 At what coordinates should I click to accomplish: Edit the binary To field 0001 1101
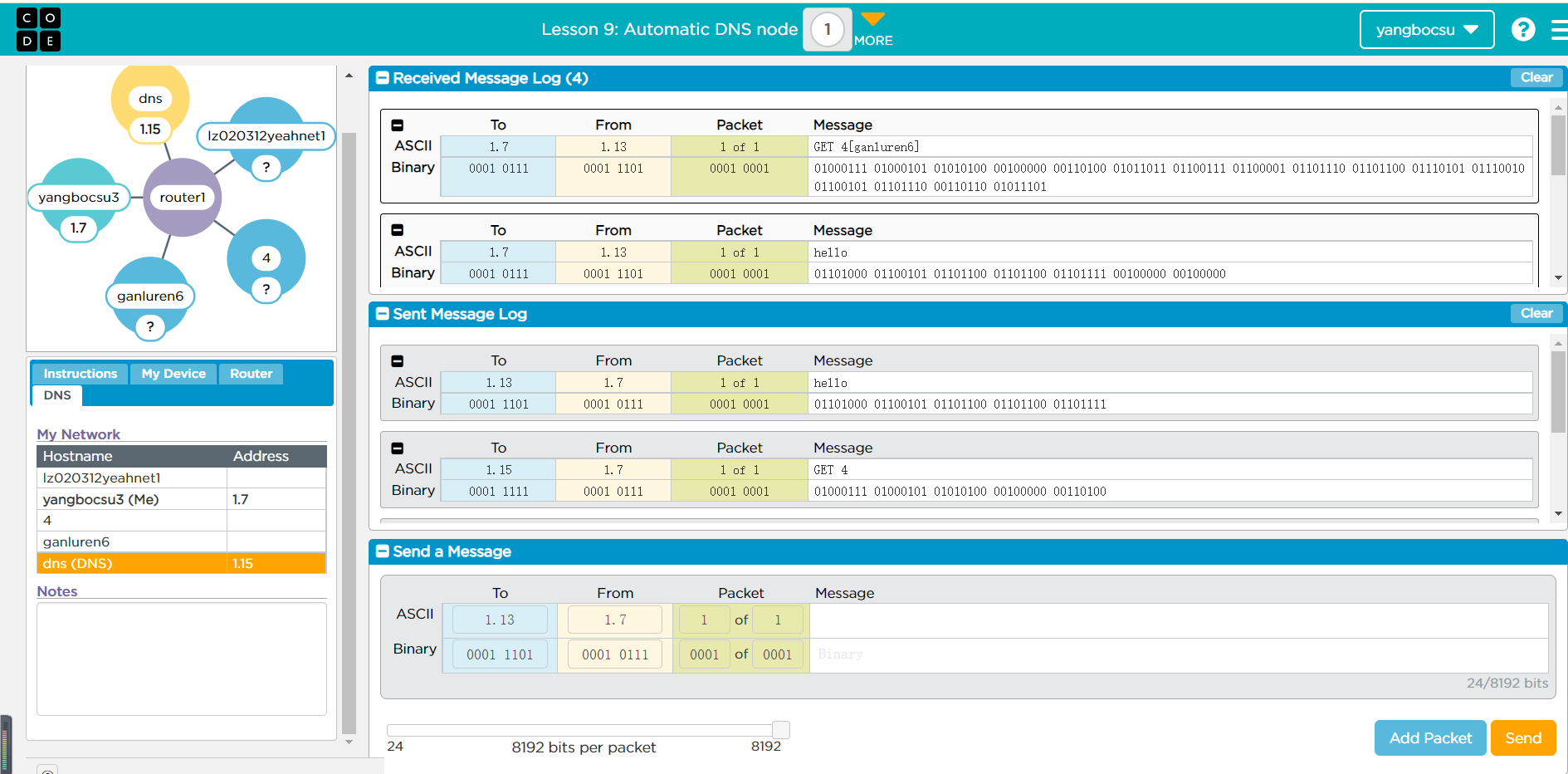[x=500, y=654]
